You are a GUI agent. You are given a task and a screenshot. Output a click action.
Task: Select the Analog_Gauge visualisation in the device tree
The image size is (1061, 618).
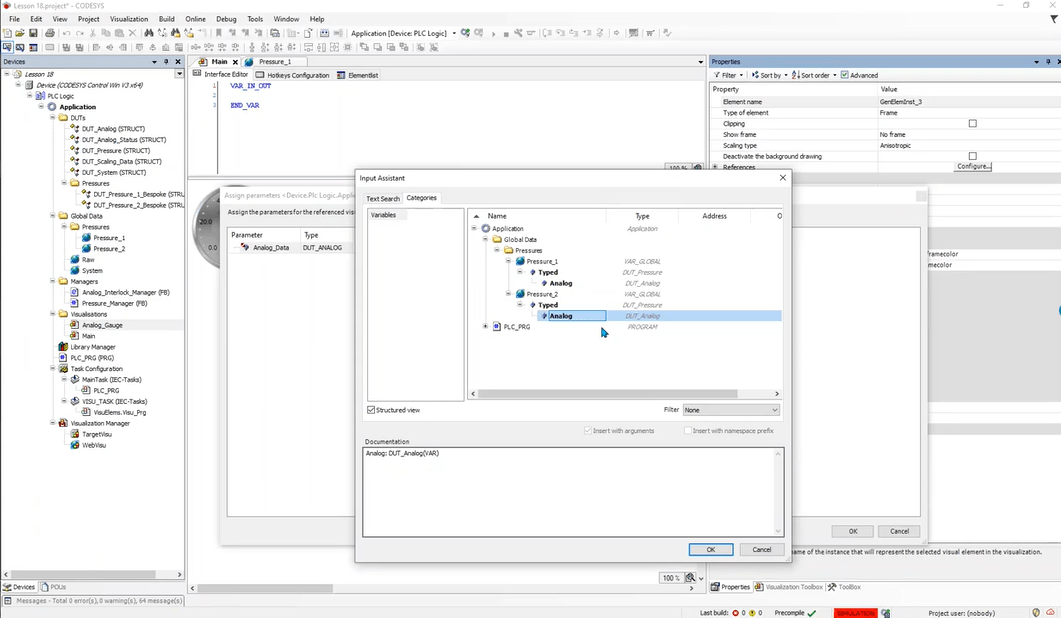(x=102, y=325)
